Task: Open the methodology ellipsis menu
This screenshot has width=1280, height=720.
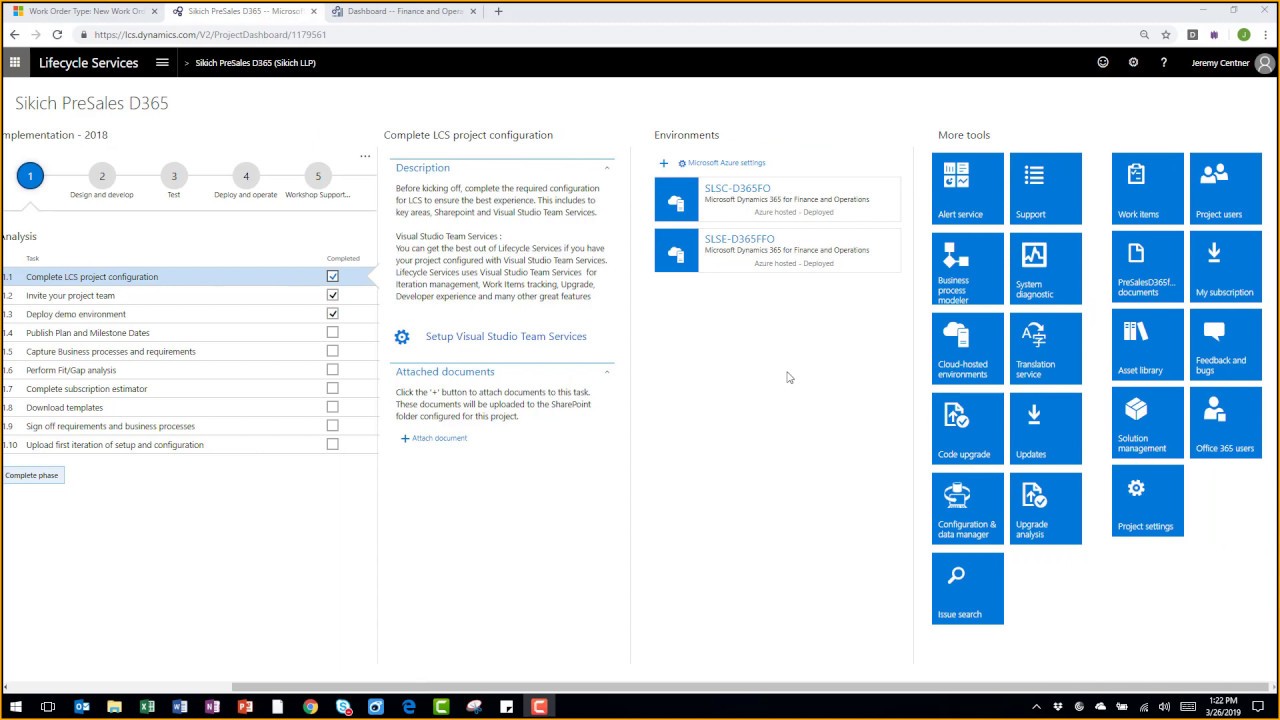Action: (365, 156)
